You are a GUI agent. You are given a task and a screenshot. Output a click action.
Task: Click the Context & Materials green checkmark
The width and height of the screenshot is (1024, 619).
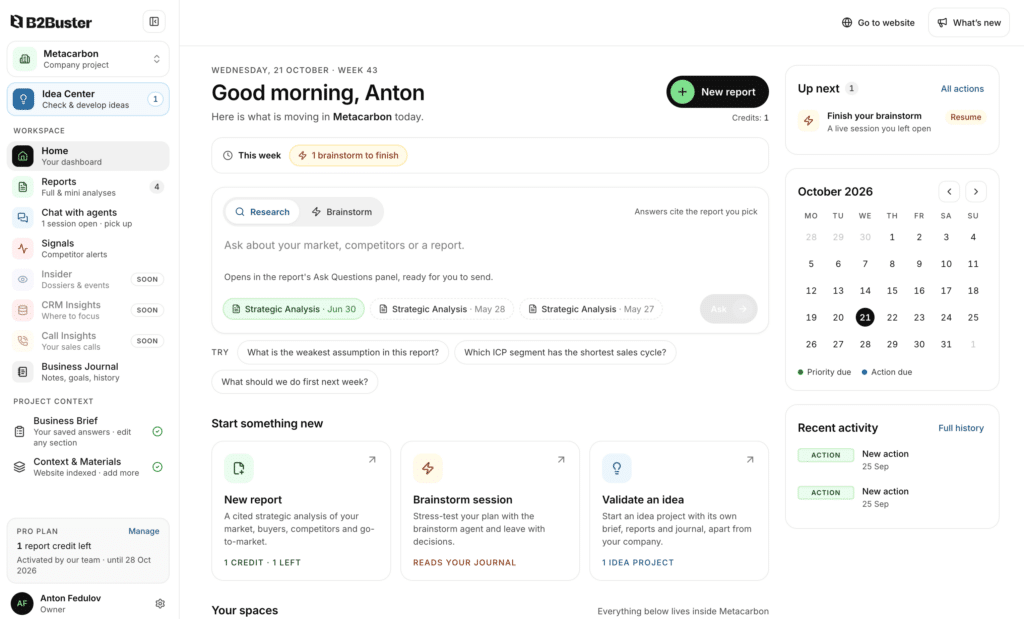(x=157, y=467)
